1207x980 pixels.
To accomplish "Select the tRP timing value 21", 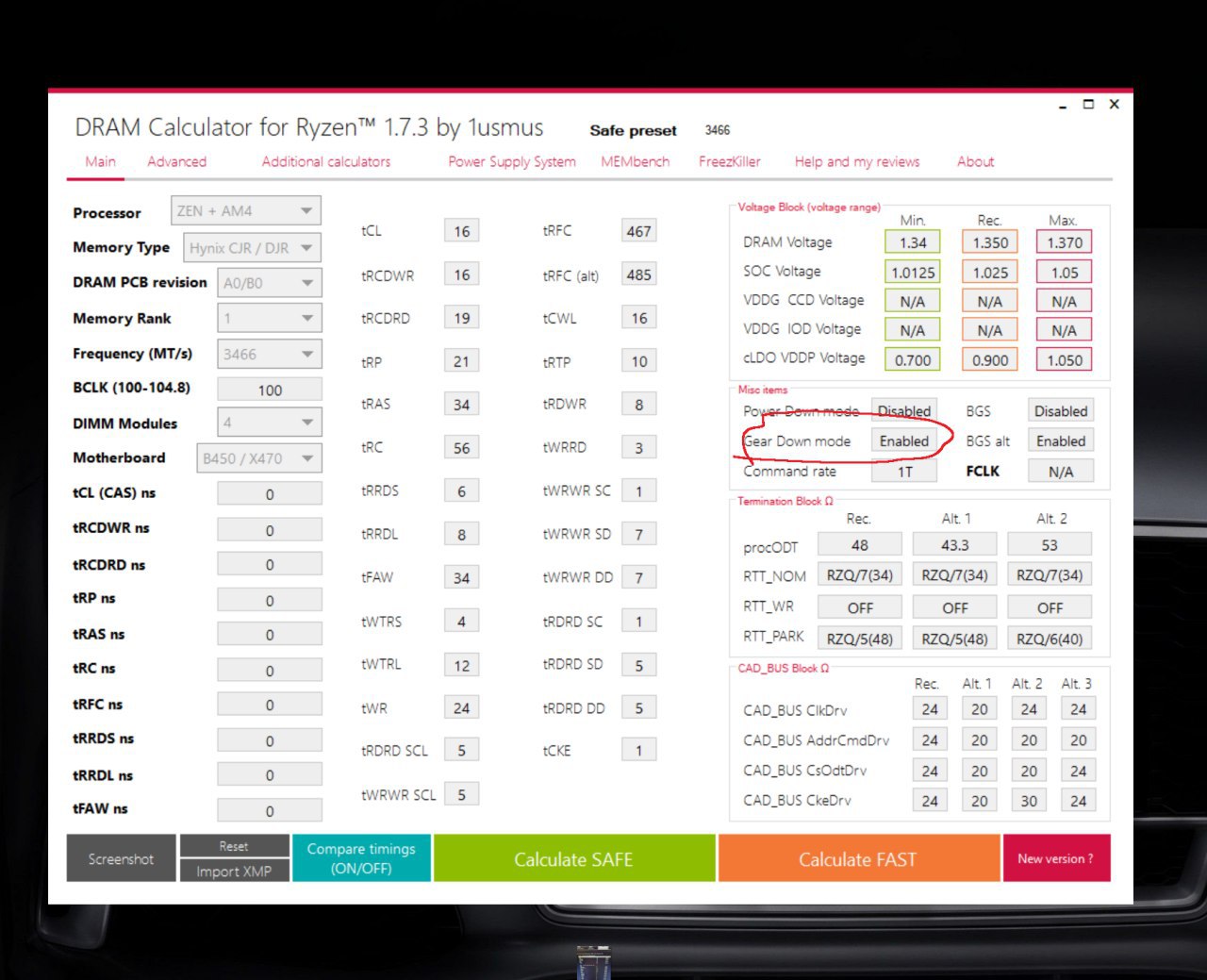I will coord(461,361).
